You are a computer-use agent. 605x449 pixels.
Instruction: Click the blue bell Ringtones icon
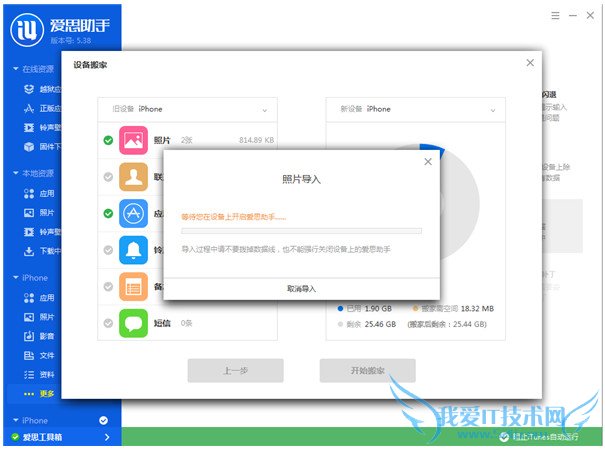(x=133, y=250)
